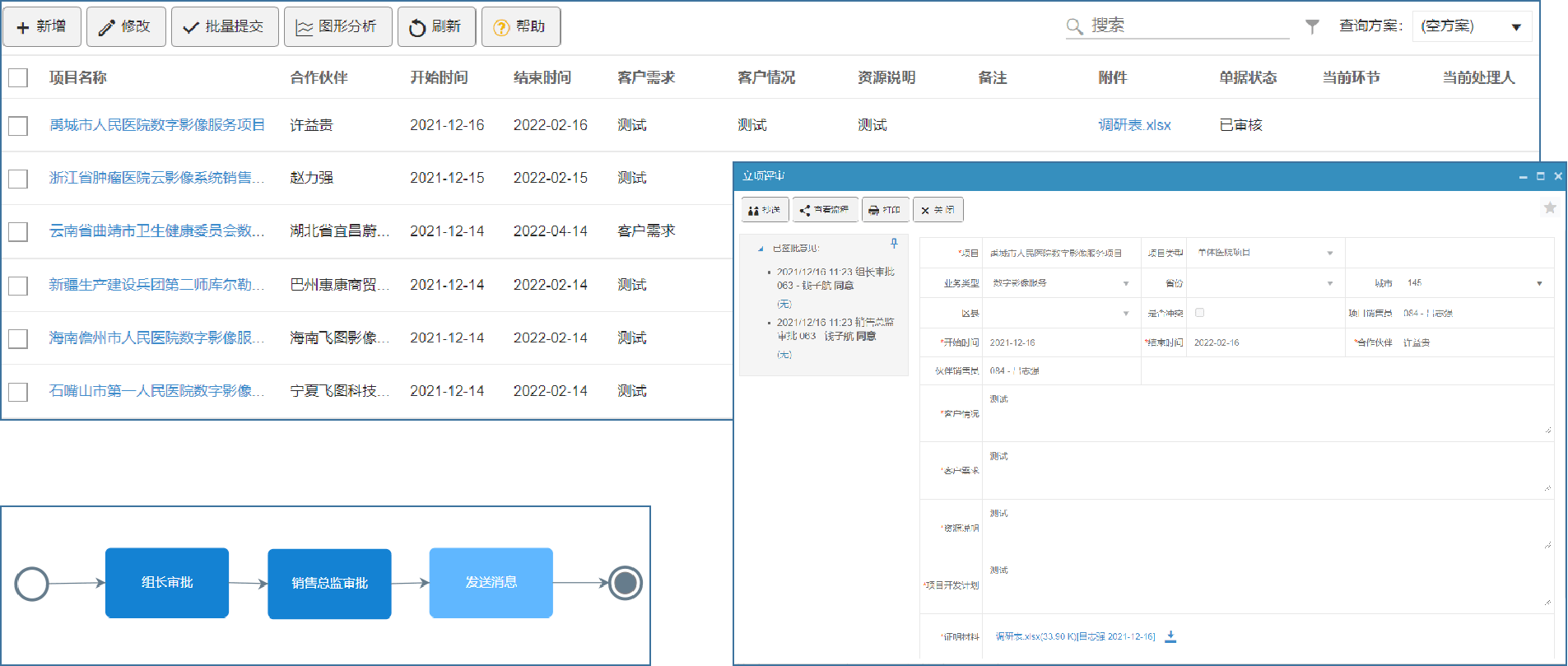Screen dimensions: 1568x666
Task: Open the 查询方案 dropdown
Action: pos(1472,27)
